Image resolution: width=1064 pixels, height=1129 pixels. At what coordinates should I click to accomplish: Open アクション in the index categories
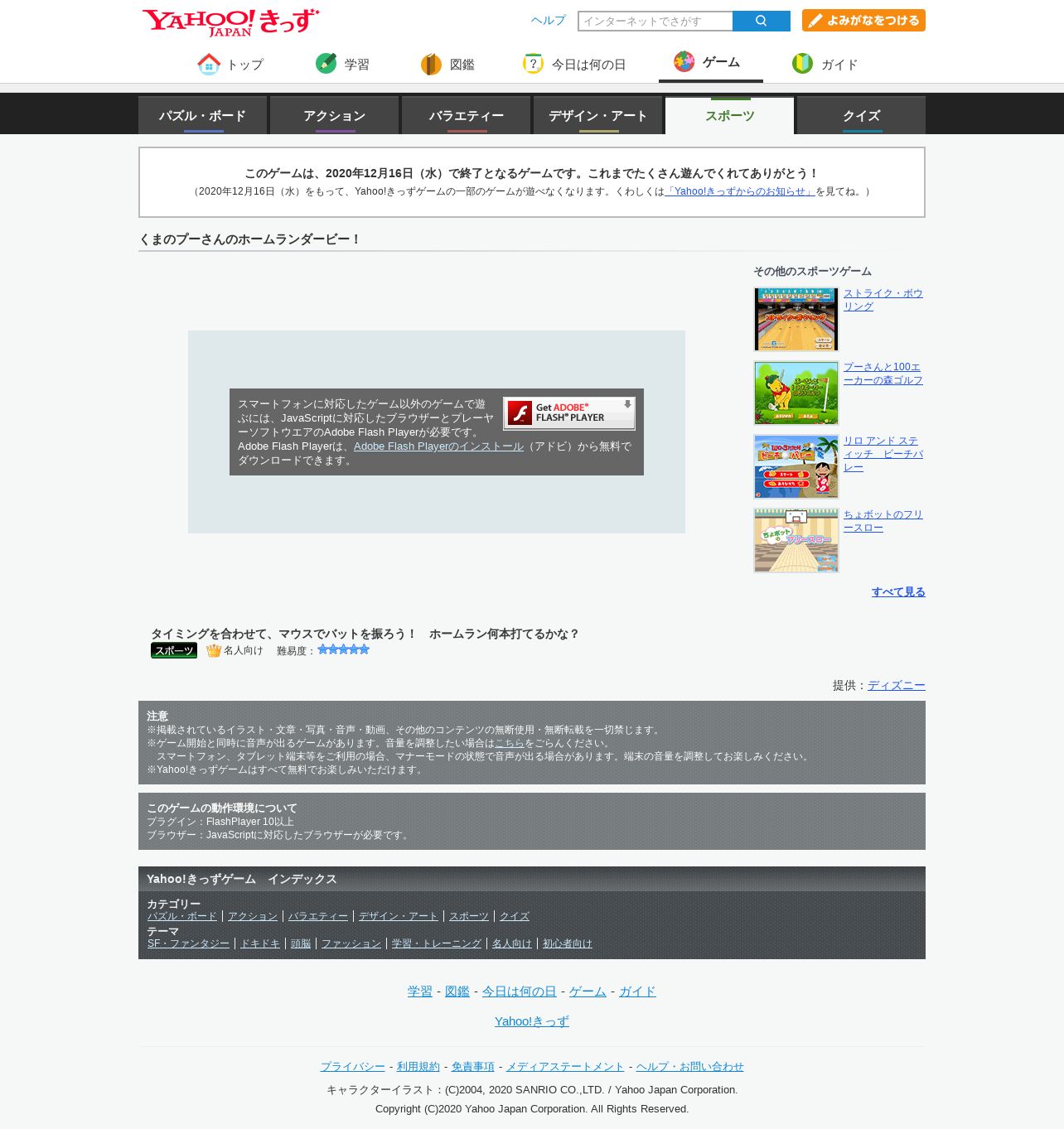pos(253,916)
